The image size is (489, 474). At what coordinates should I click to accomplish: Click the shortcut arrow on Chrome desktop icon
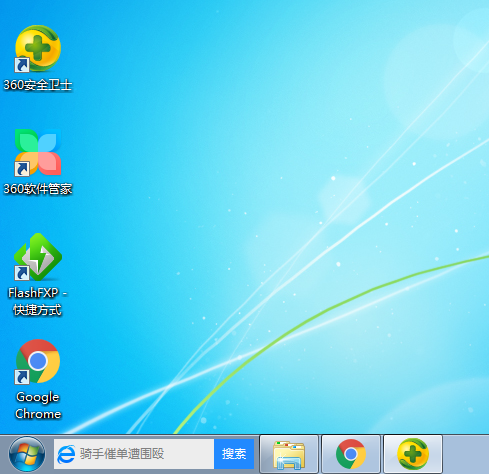[x=22, y=377]
